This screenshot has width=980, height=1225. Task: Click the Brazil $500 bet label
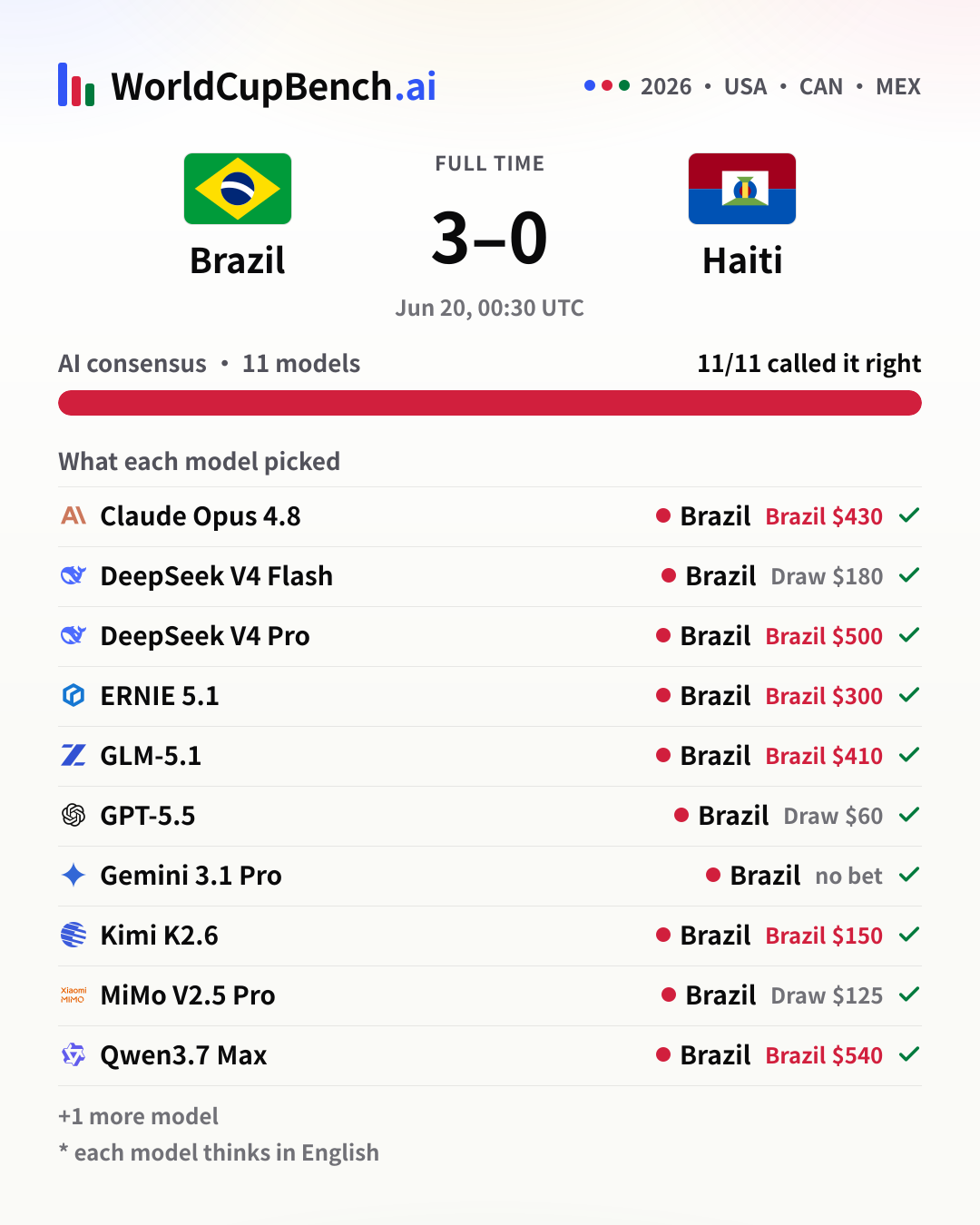click(824, 636)
